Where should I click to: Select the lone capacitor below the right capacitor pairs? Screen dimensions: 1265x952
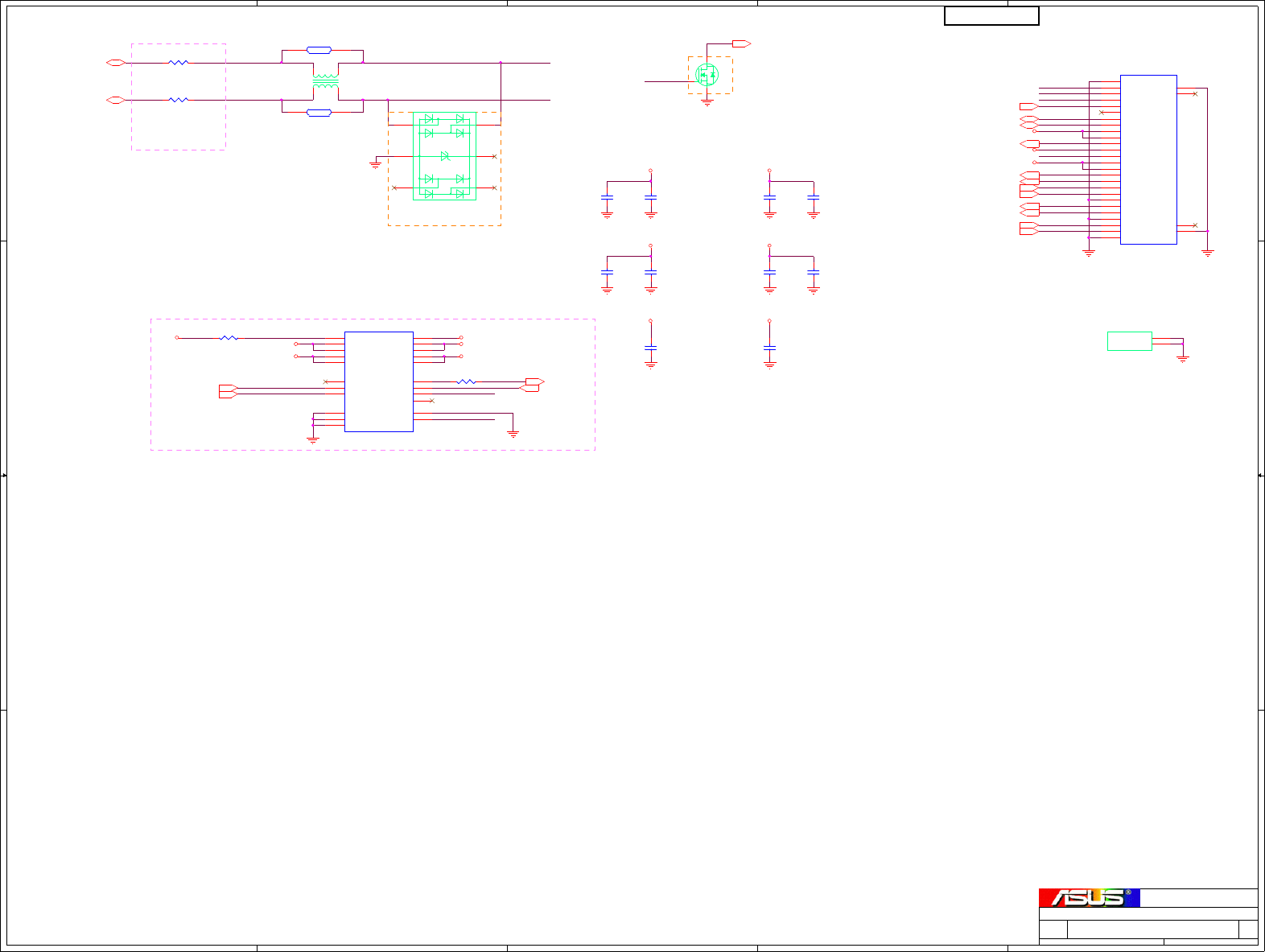pos(769,348)
